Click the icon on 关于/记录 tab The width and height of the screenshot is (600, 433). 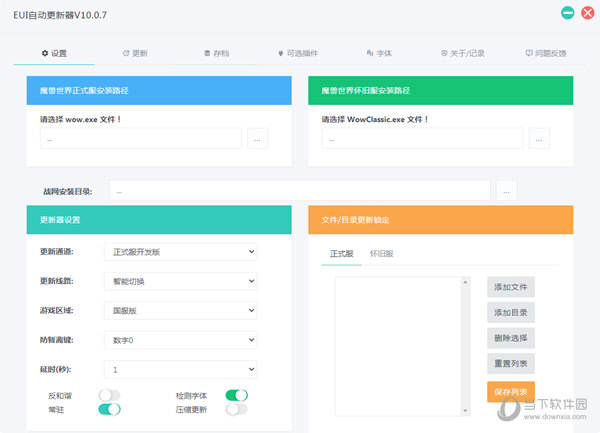click(x=444, y=53)
